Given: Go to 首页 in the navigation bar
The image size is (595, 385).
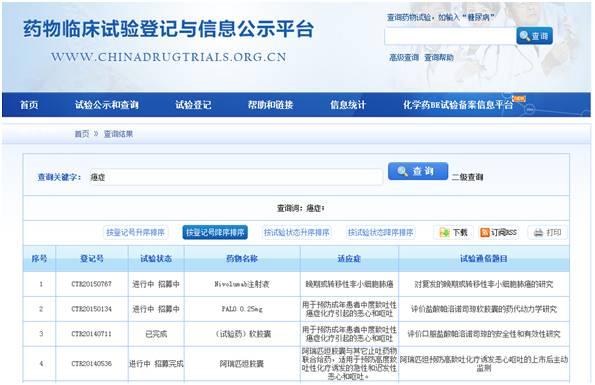Looking at the screenshot, I should (x=29, y=105).
